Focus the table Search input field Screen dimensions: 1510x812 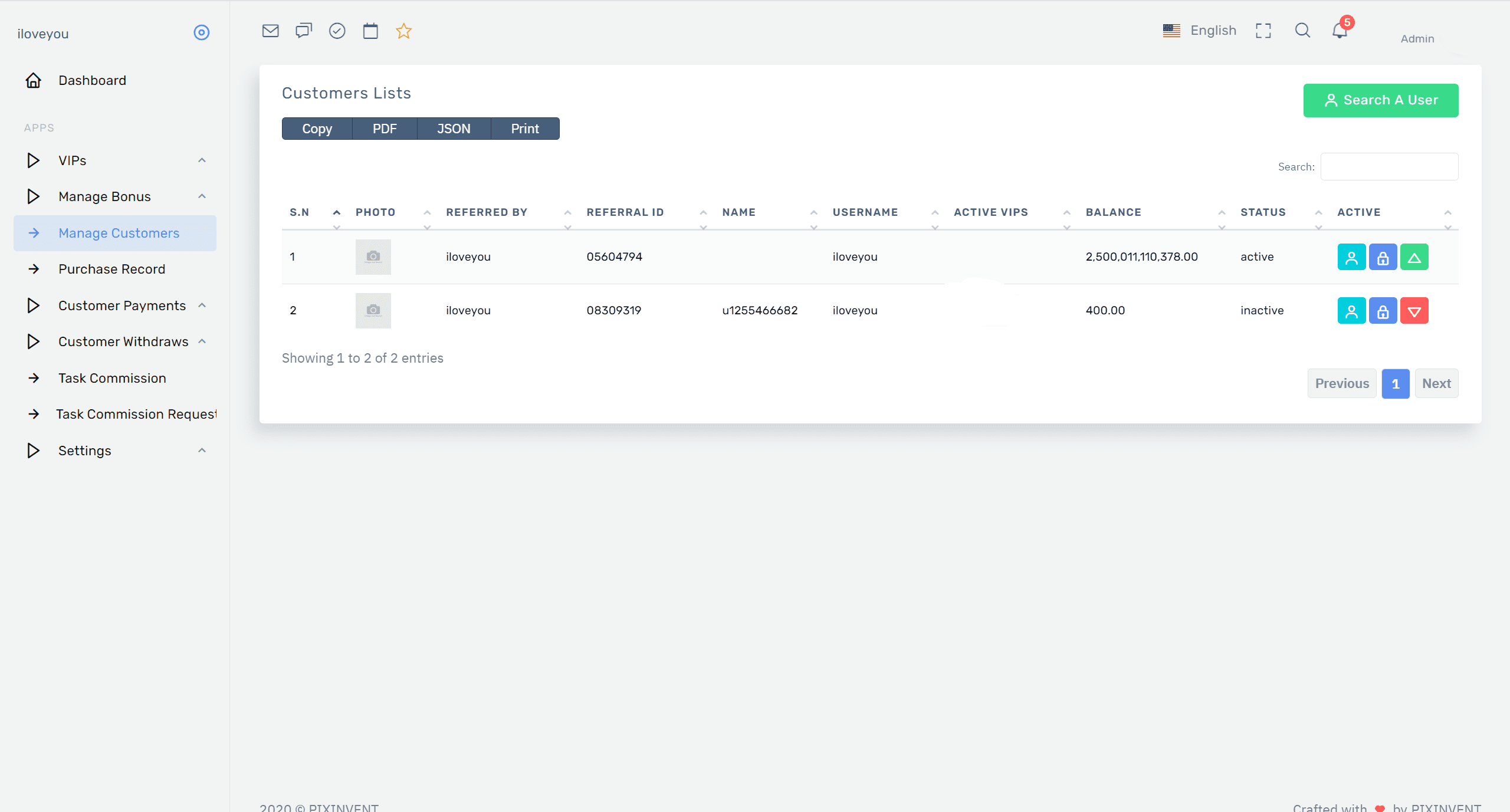pyautogui.click(x=1389, y=167)
